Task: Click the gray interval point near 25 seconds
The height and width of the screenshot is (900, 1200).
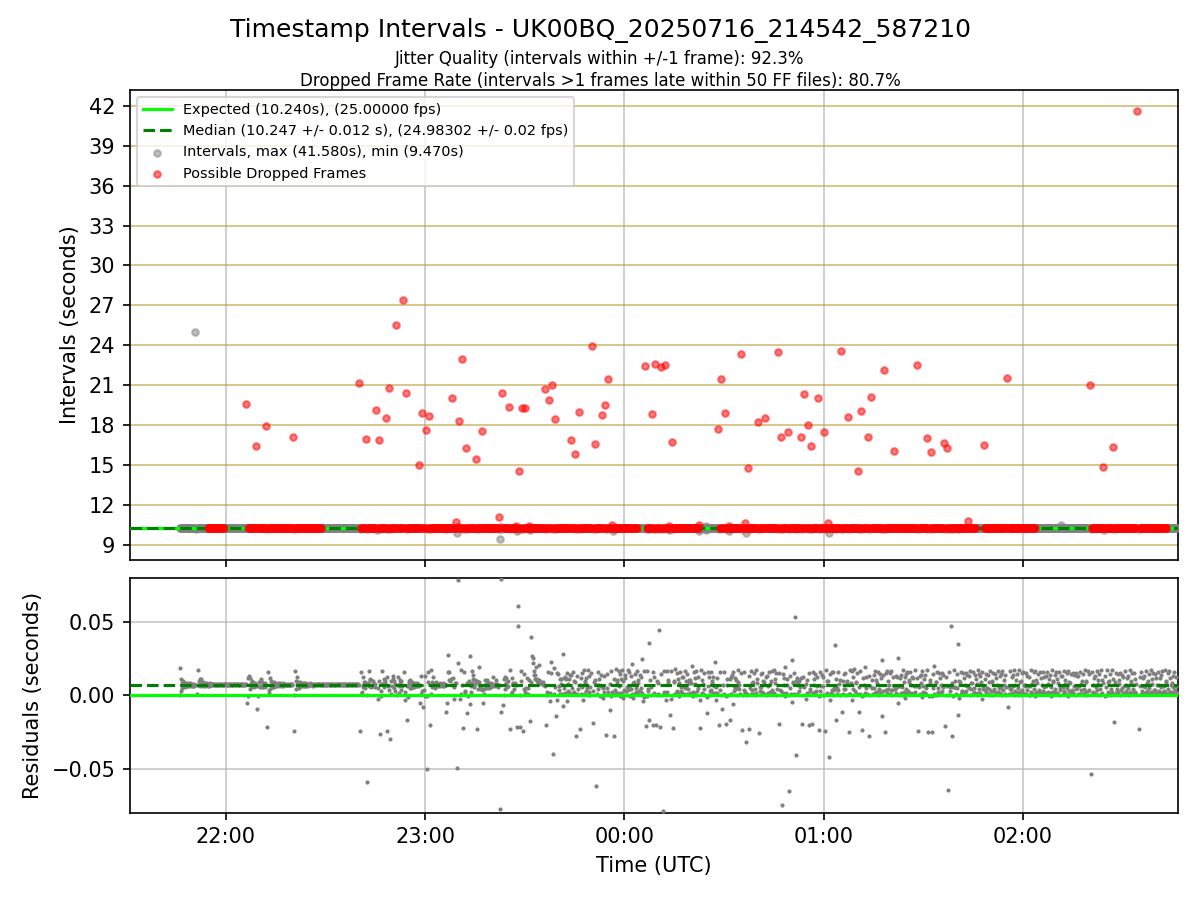Action: (195, 332)
